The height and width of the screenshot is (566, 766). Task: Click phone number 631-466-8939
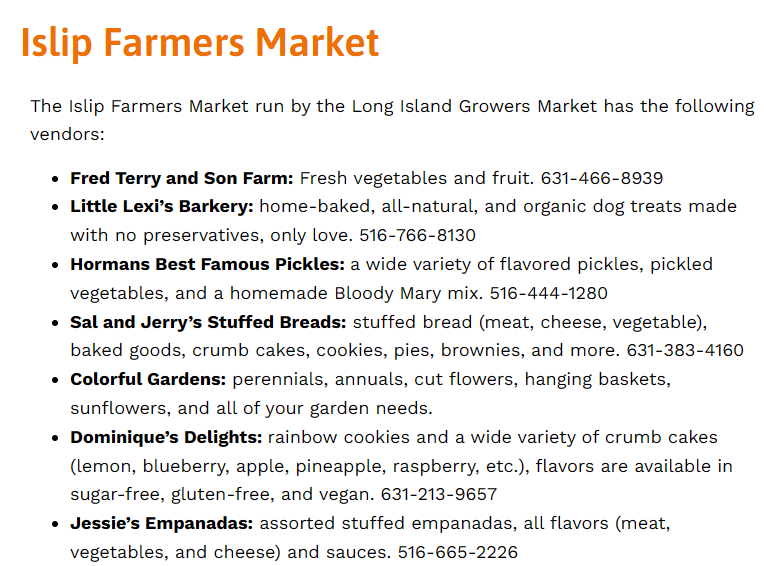[601, 178]
